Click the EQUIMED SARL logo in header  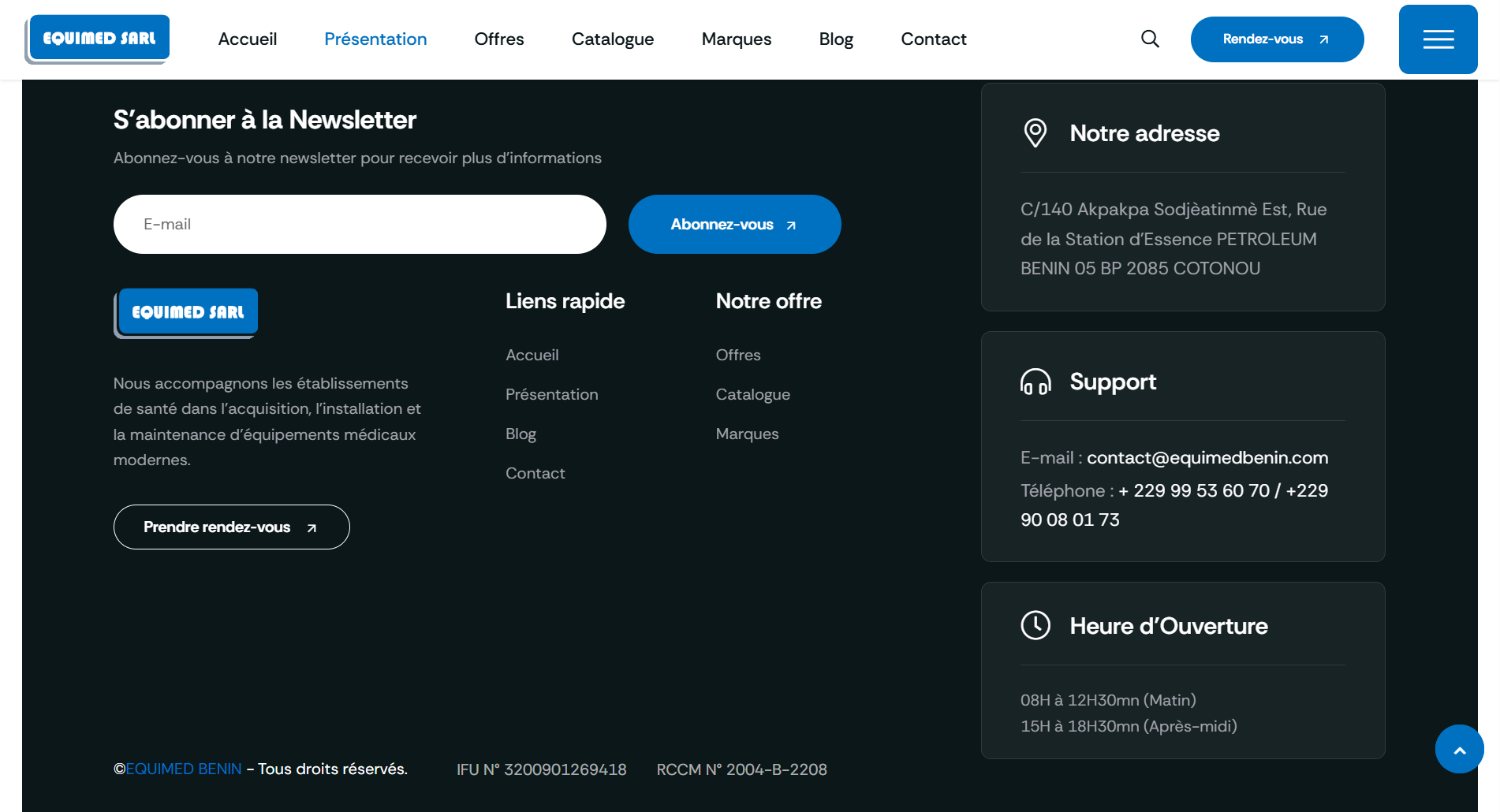[x=98, y=39]
